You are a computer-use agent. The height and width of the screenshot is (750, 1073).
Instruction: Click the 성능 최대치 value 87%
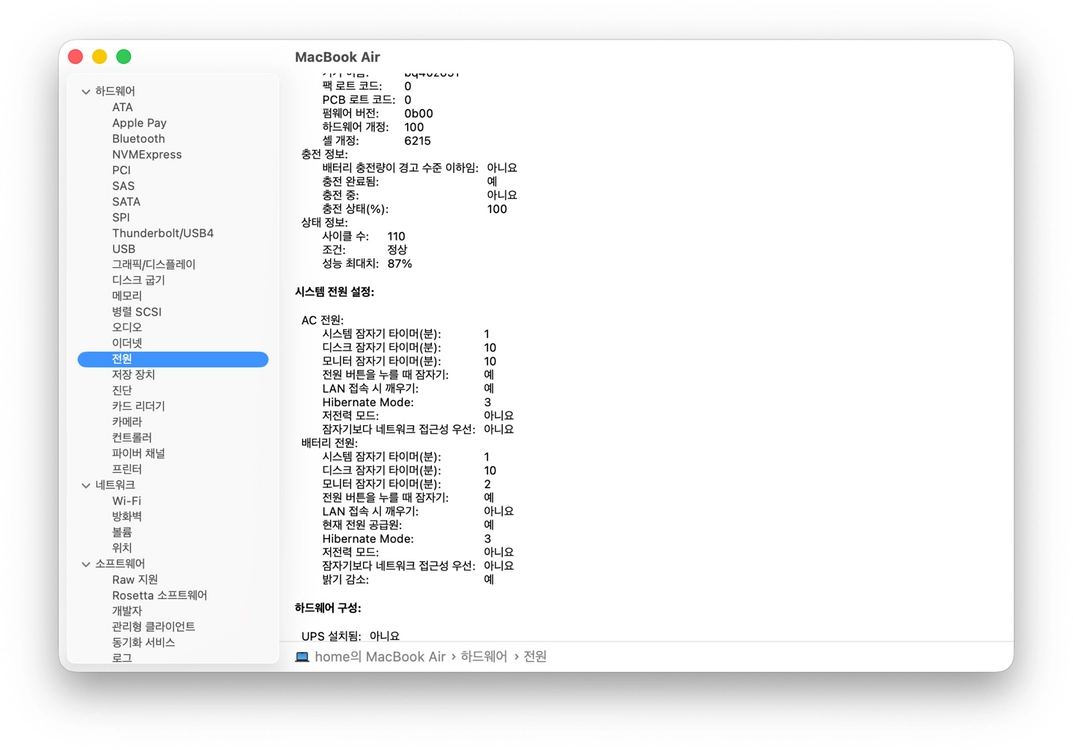click(400, 264)
